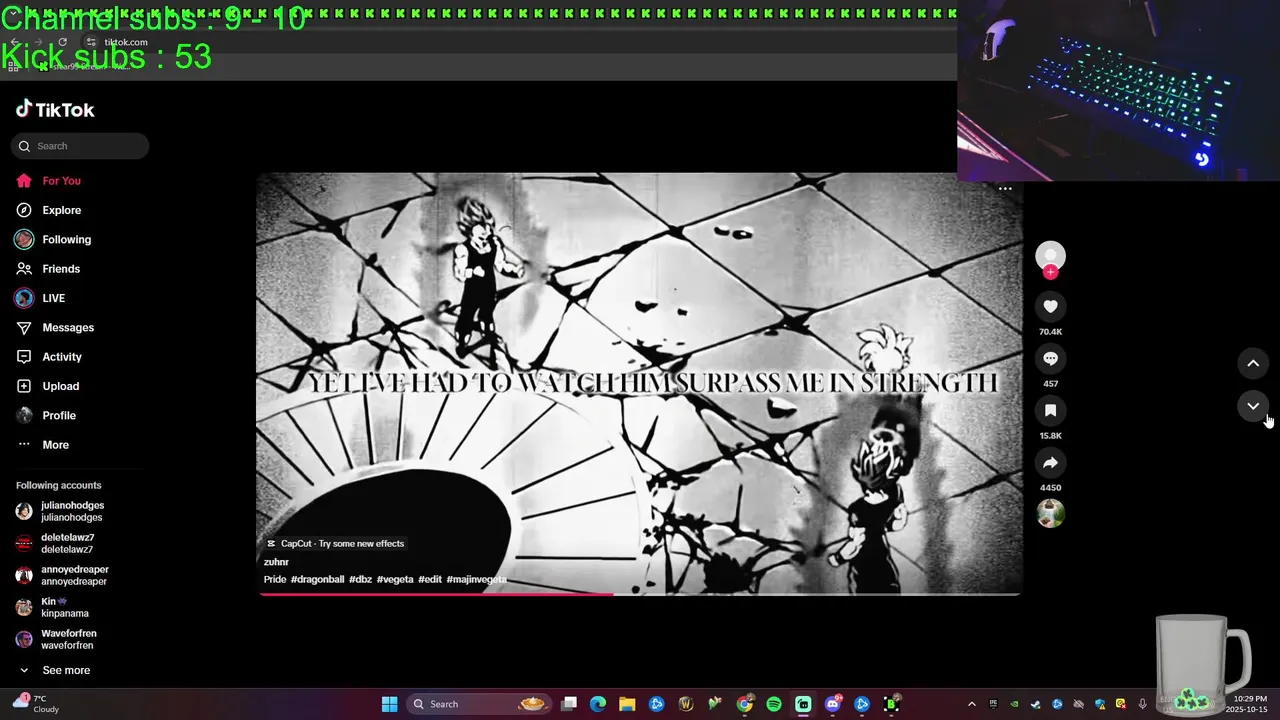1280x720 pixels.
Task: Open the comments with speech bubble icon
Action: coord(1050,359)
